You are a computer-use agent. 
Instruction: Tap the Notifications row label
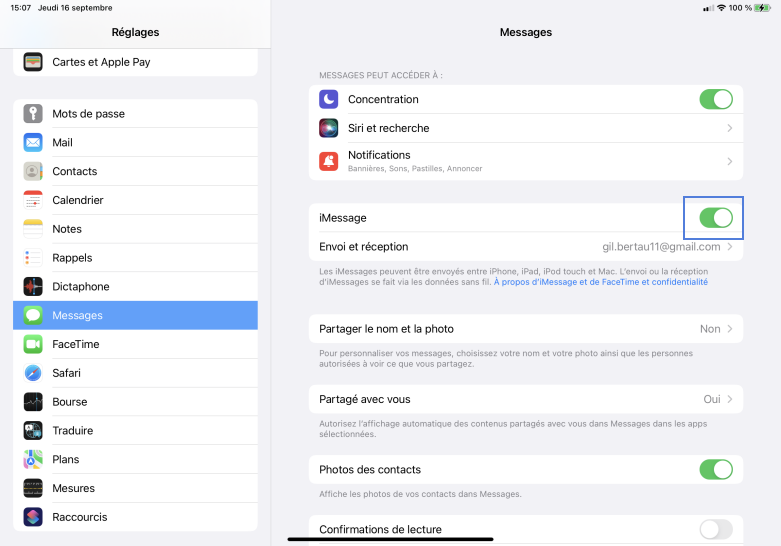point(379,155)
